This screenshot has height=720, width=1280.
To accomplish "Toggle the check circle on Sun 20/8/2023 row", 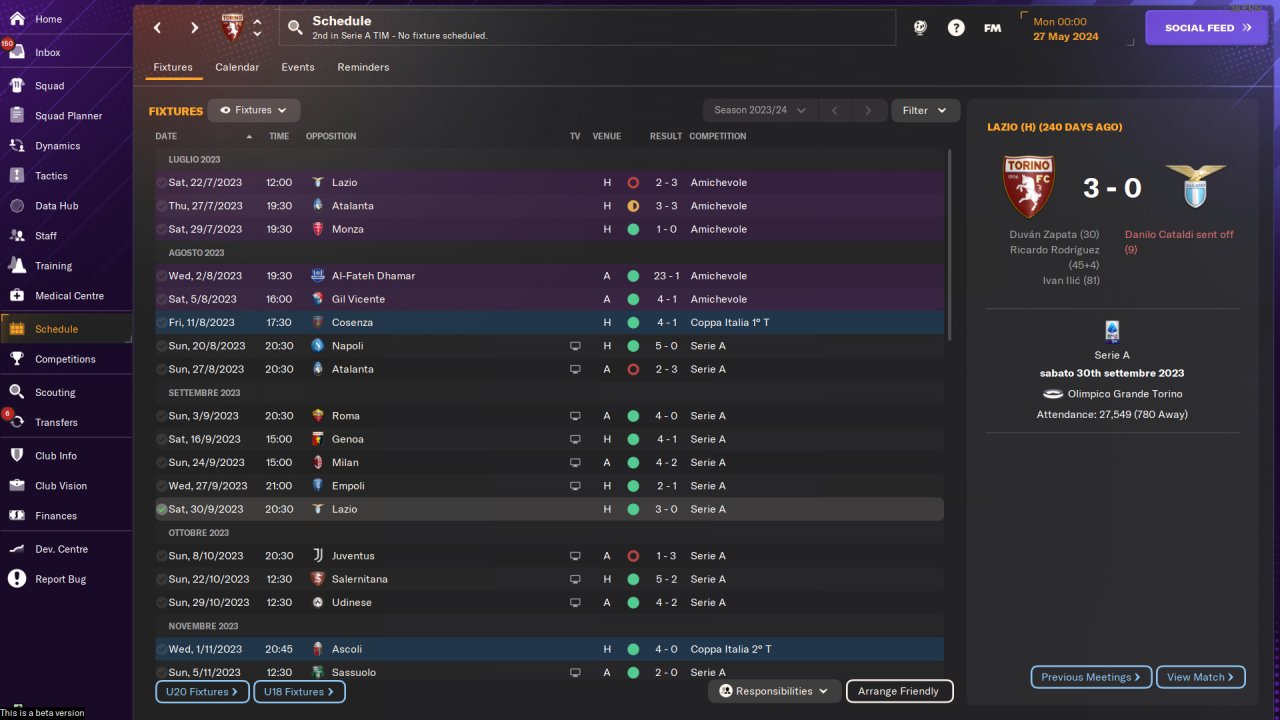I will coord(162,346).
